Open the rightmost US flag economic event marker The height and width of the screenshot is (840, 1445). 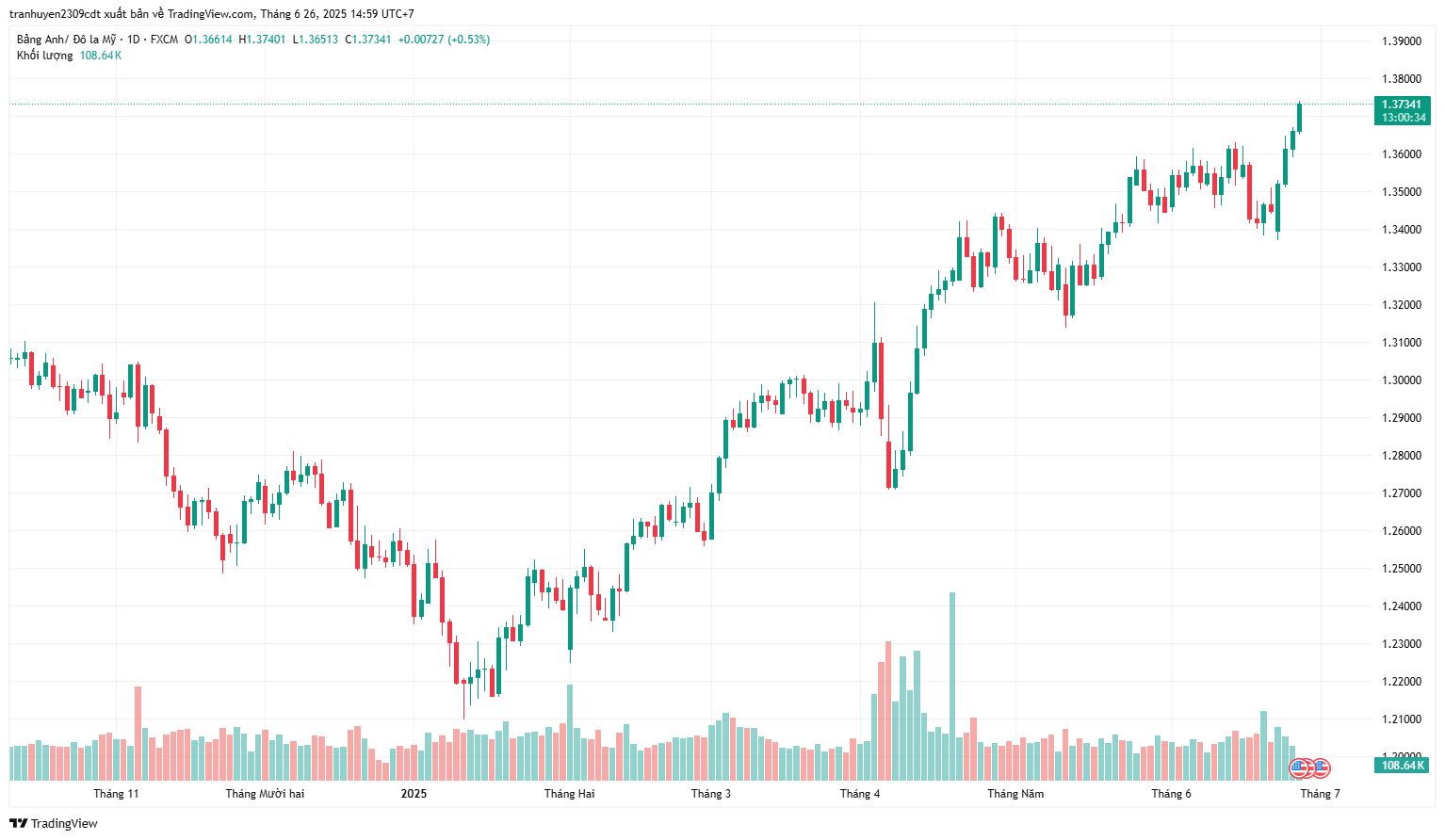pos(1321,767)
